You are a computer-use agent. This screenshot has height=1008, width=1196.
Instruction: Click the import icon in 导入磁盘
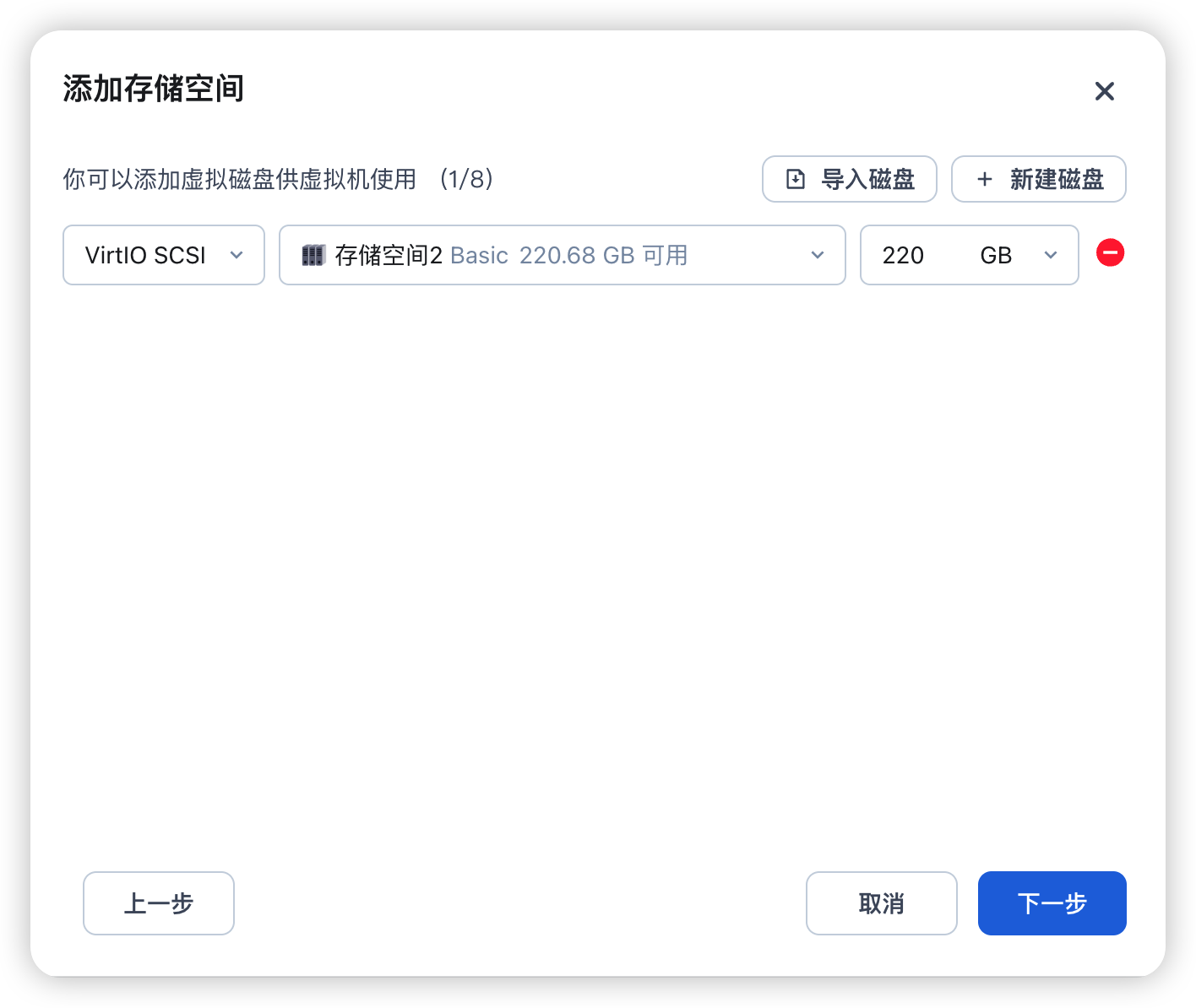[x=796, y=179]
